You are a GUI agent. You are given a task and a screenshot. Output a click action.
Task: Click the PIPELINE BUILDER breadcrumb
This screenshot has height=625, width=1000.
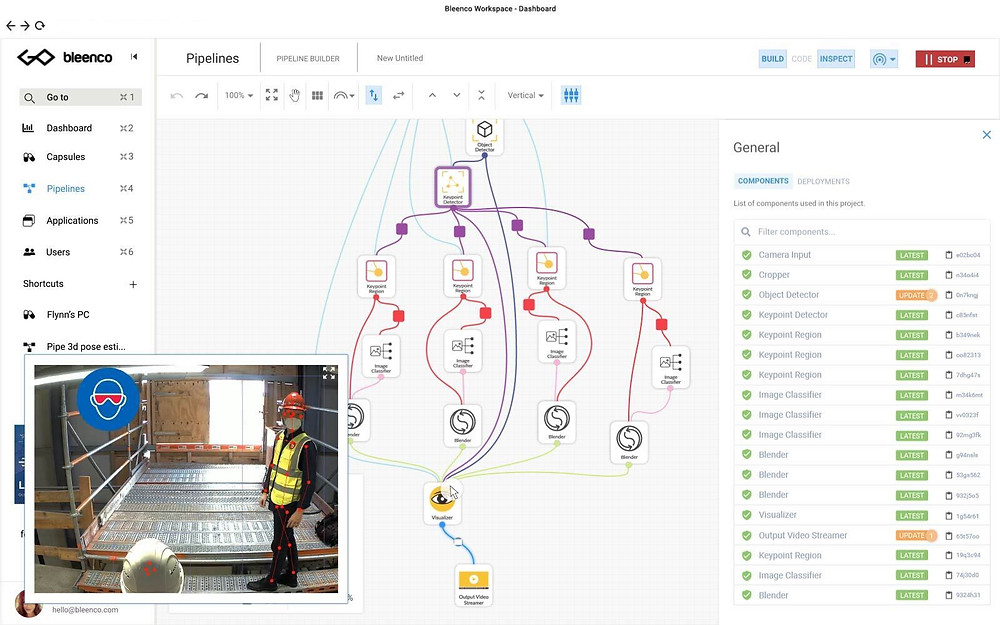[308, 59]
